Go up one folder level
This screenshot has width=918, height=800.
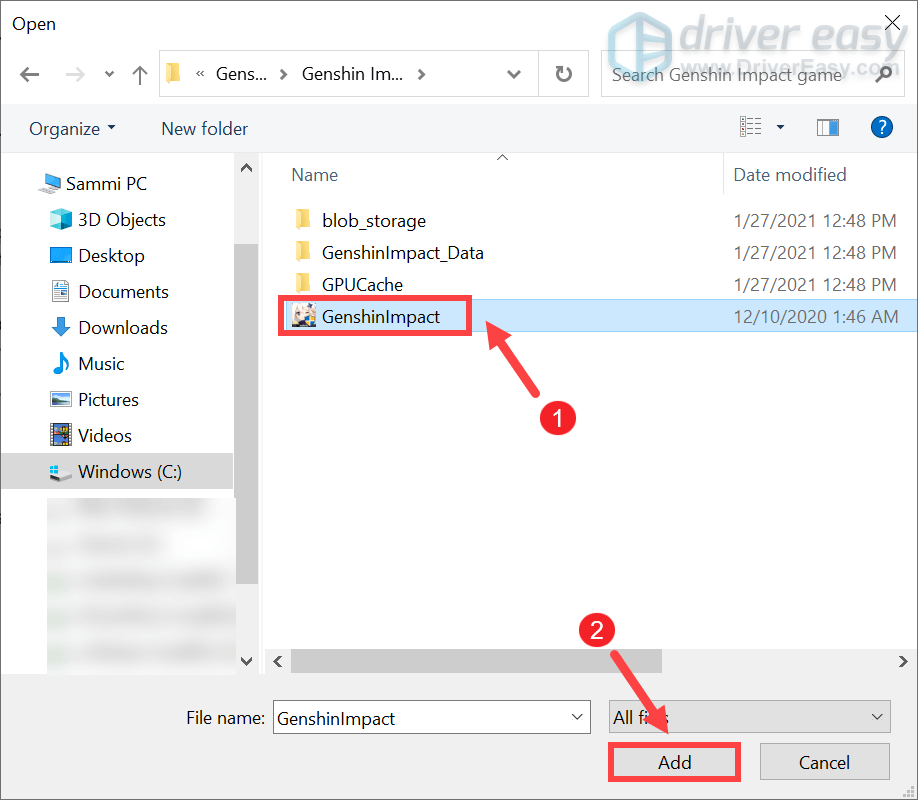tap(139, 74)
